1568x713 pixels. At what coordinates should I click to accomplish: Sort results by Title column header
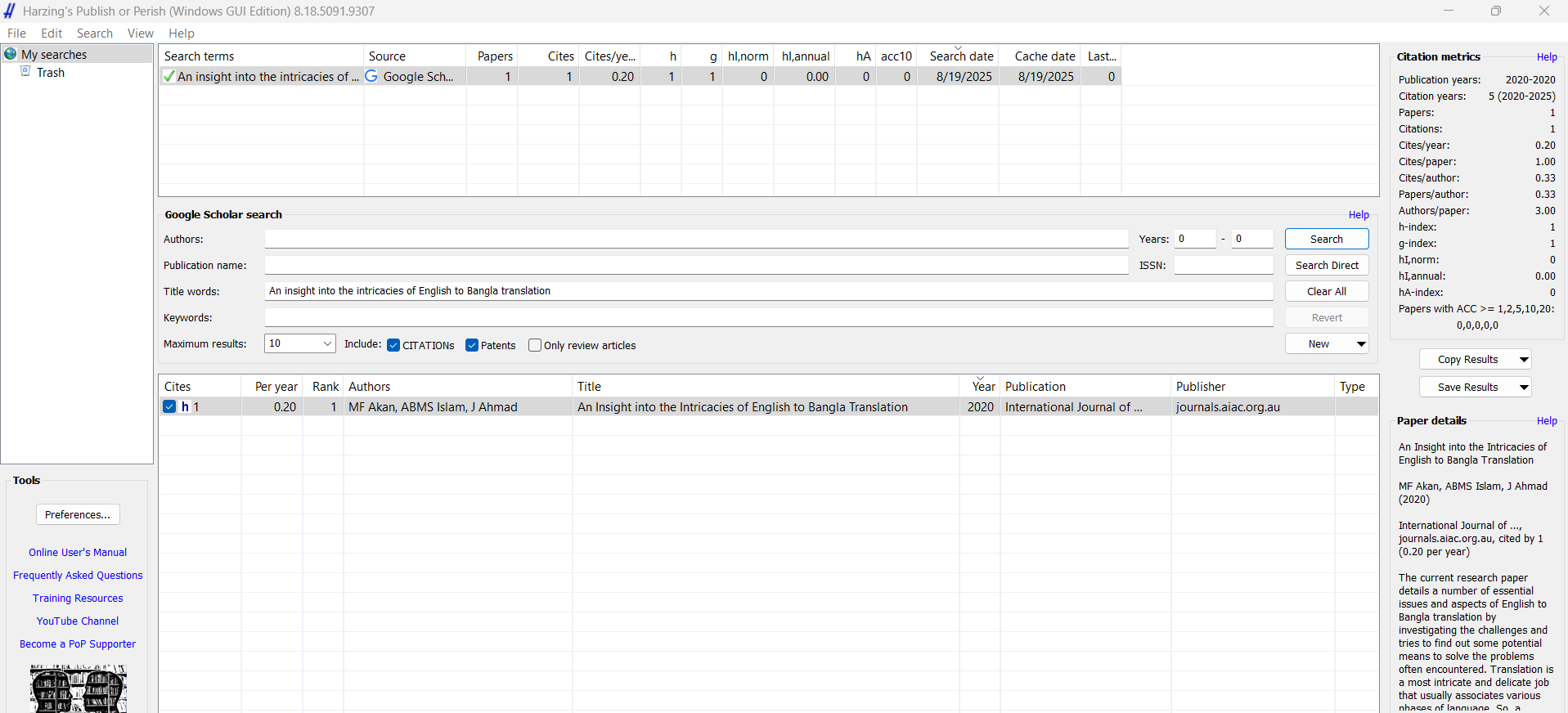click(x=766, y=387)
